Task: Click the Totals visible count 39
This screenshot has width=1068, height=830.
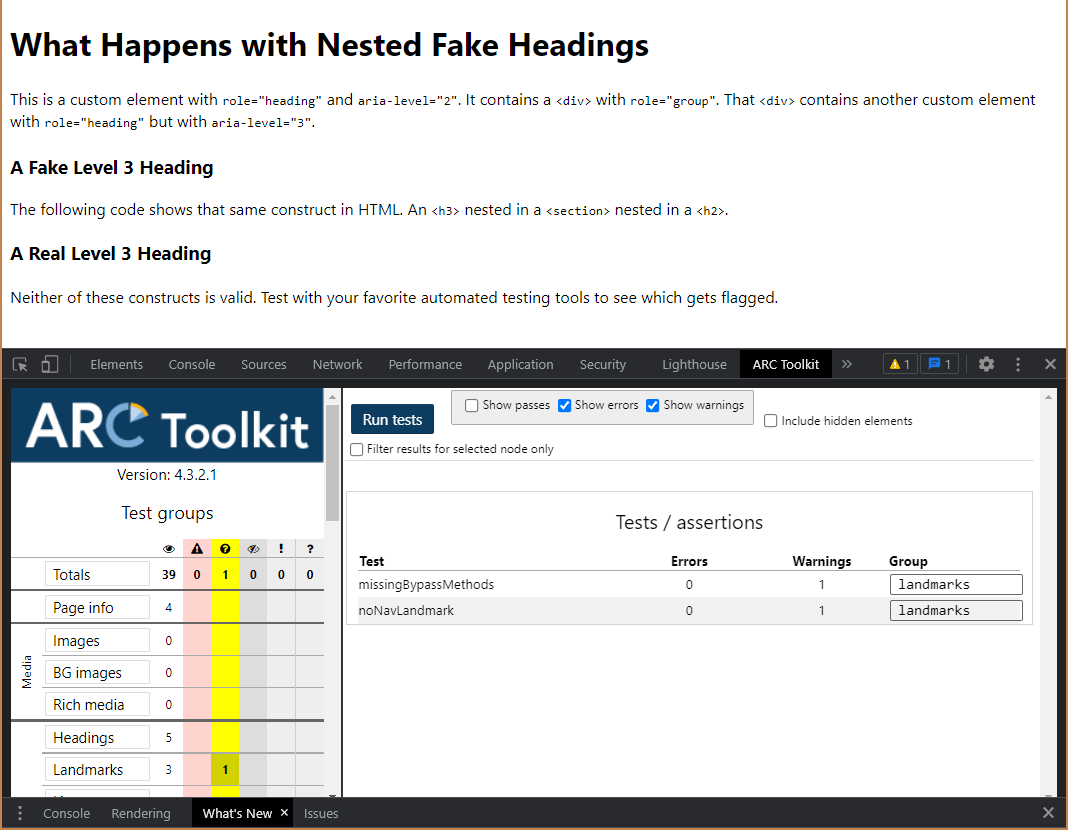Action: click(168, 575)
